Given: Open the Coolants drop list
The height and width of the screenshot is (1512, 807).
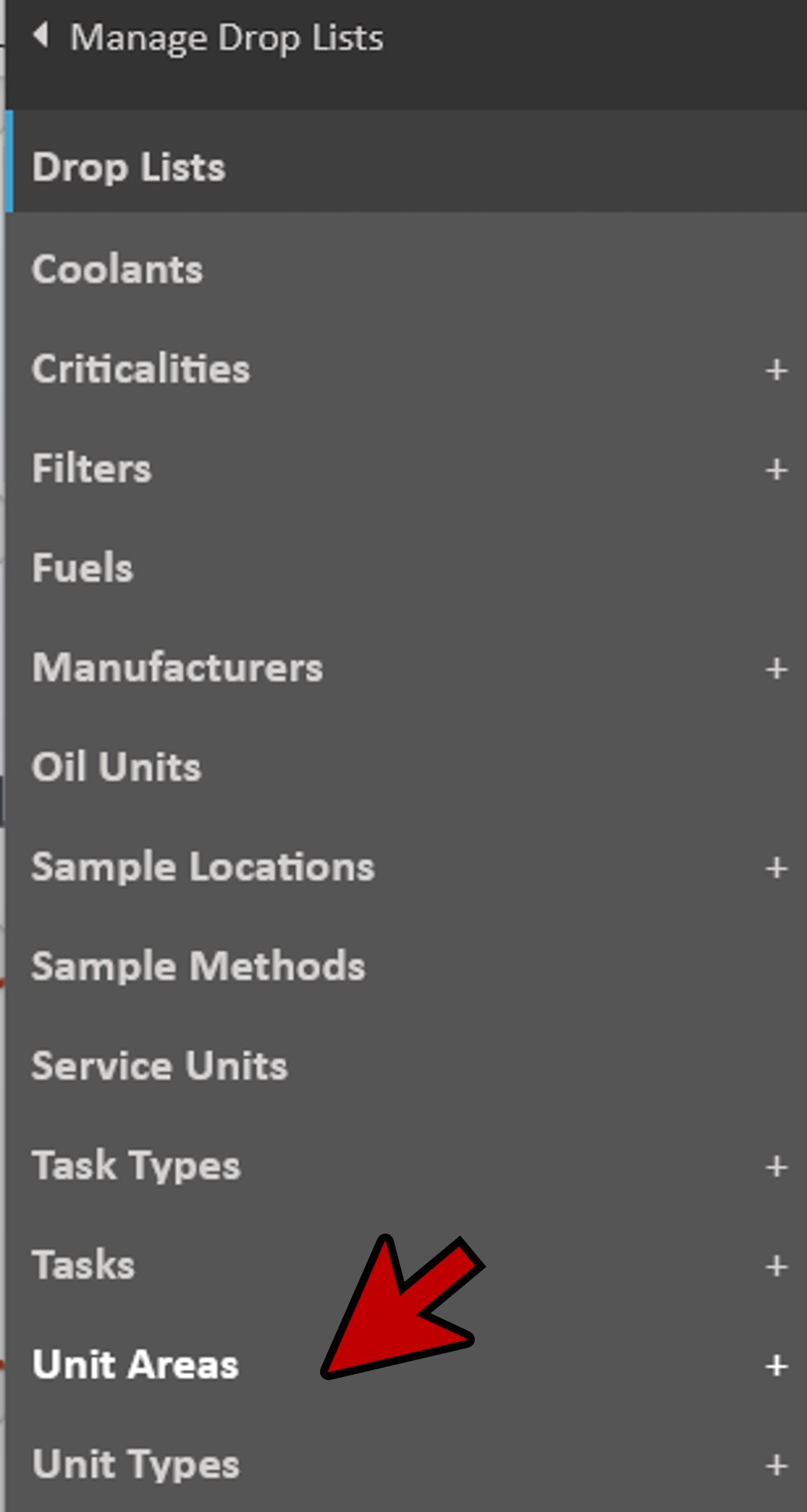Looking at the screenshot, I should coord(117,269).
